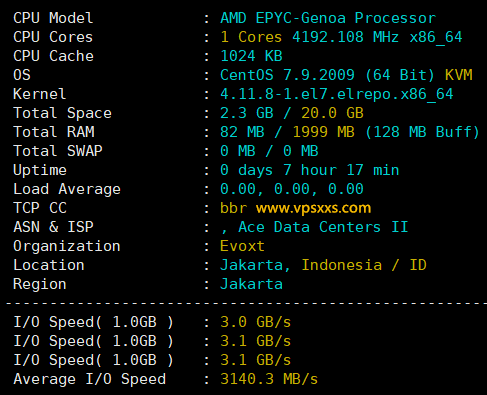Click the Ace Data Centers II text
This screenshot has width=487, height=395.
pyautogui.click(x=323, y=227)
